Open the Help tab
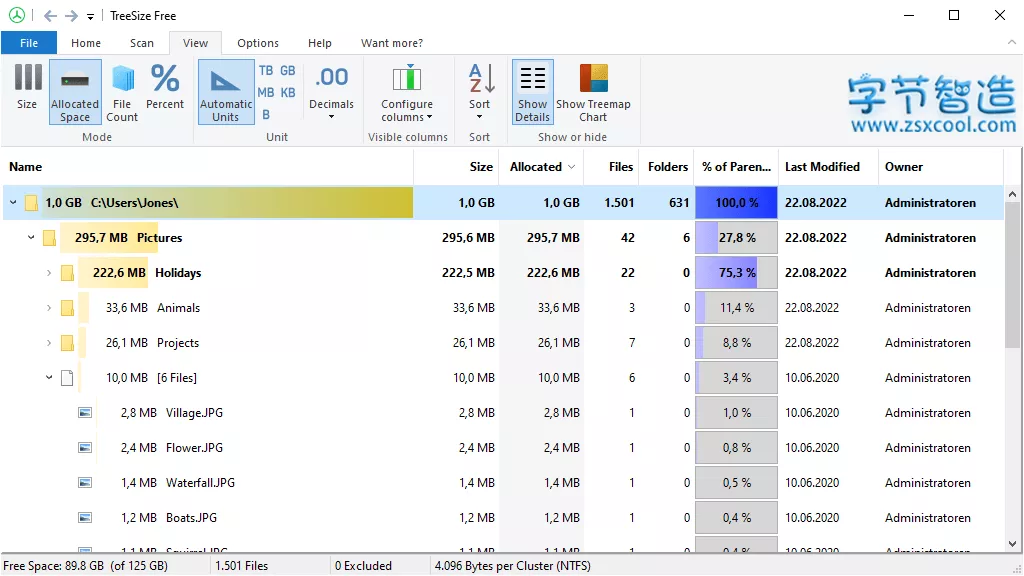 pyautogui.click(x=320, y=43)
